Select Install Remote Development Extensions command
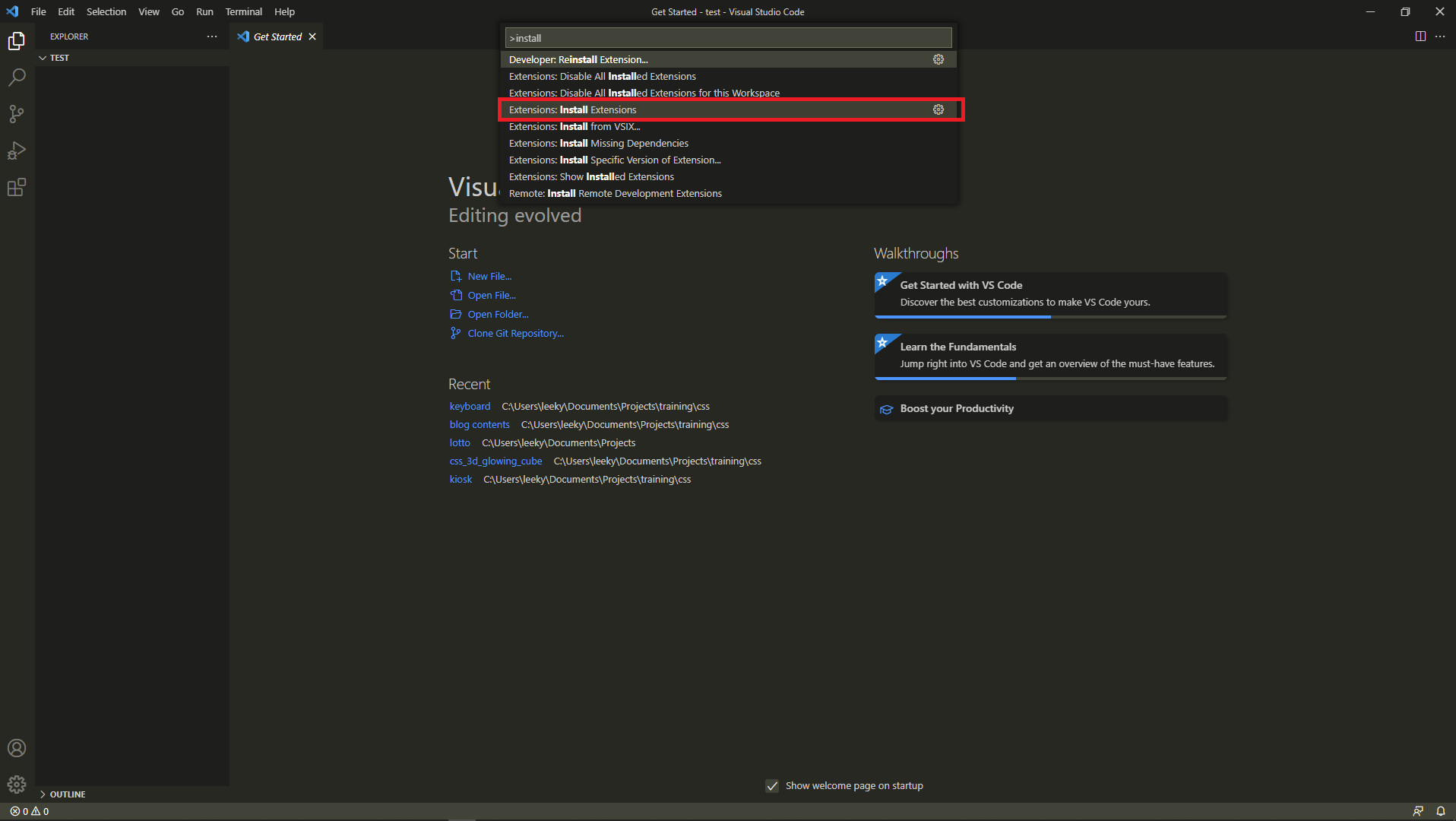The width and height of the screenshot is (1456, 821). point(728,193)
